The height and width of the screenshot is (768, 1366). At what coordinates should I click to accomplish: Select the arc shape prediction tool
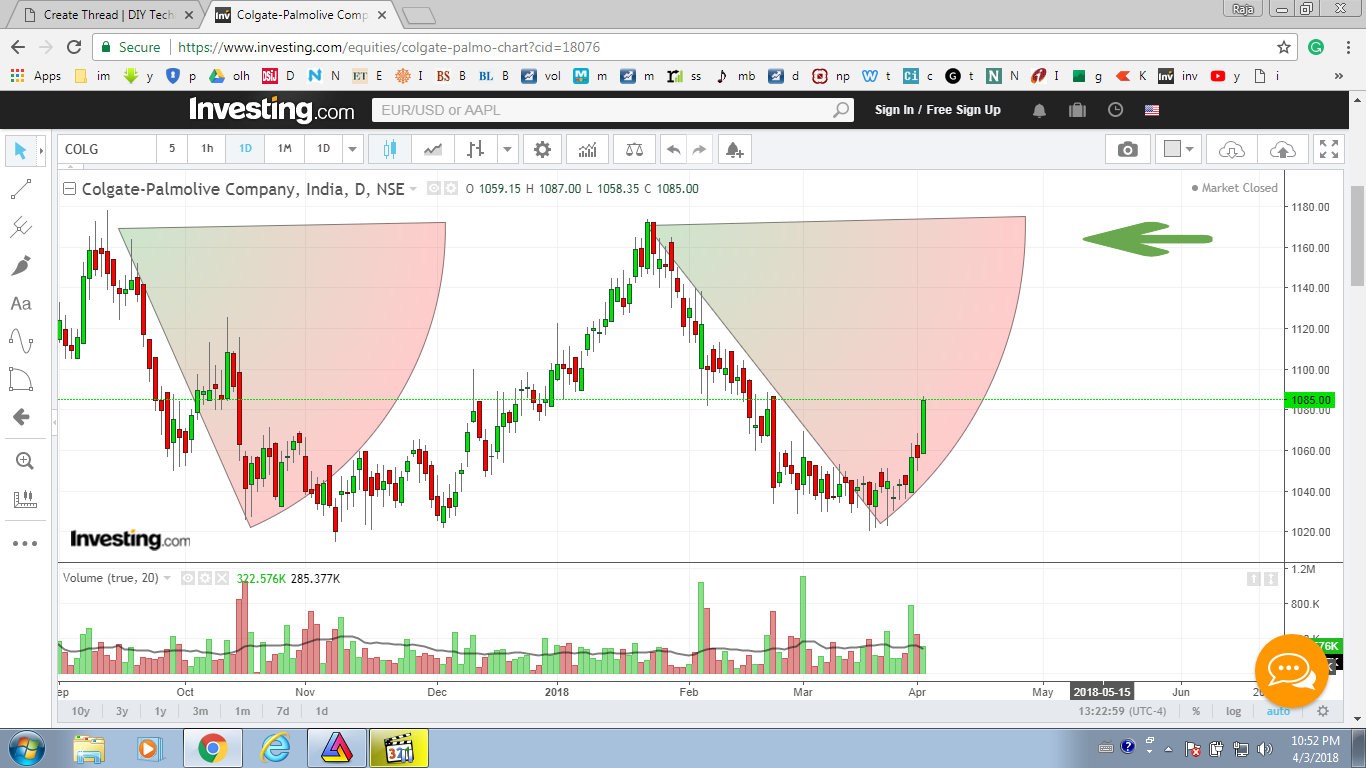pyautogui.click(x=20, y=379)
